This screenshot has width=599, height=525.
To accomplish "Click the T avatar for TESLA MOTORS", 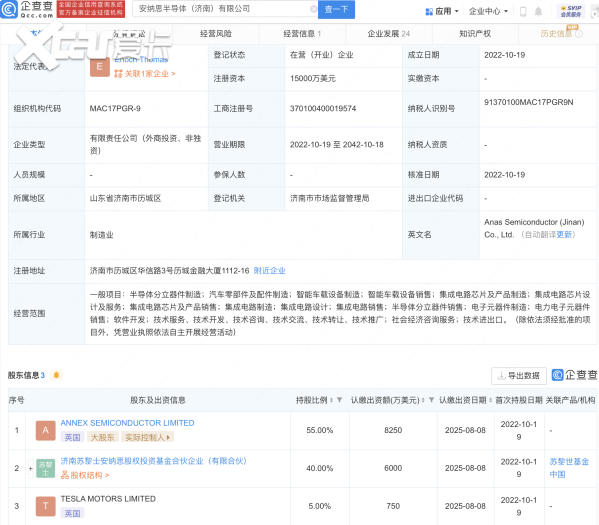I will (45, 506).
